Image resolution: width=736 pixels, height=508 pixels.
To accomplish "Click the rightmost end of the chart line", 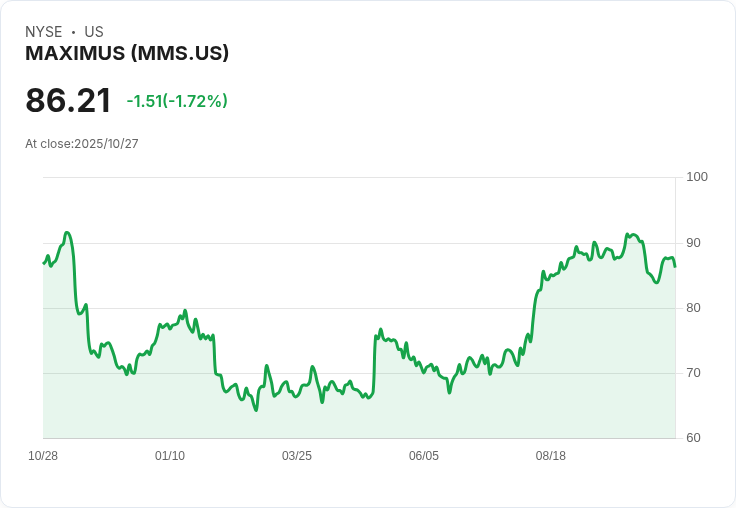I will [674, 266].
